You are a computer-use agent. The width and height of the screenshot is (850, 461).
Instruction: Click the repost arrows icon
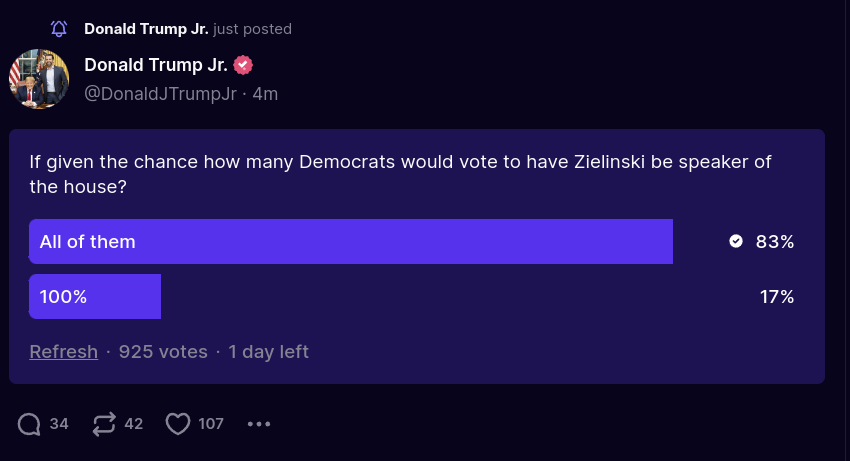coord(104,424)
